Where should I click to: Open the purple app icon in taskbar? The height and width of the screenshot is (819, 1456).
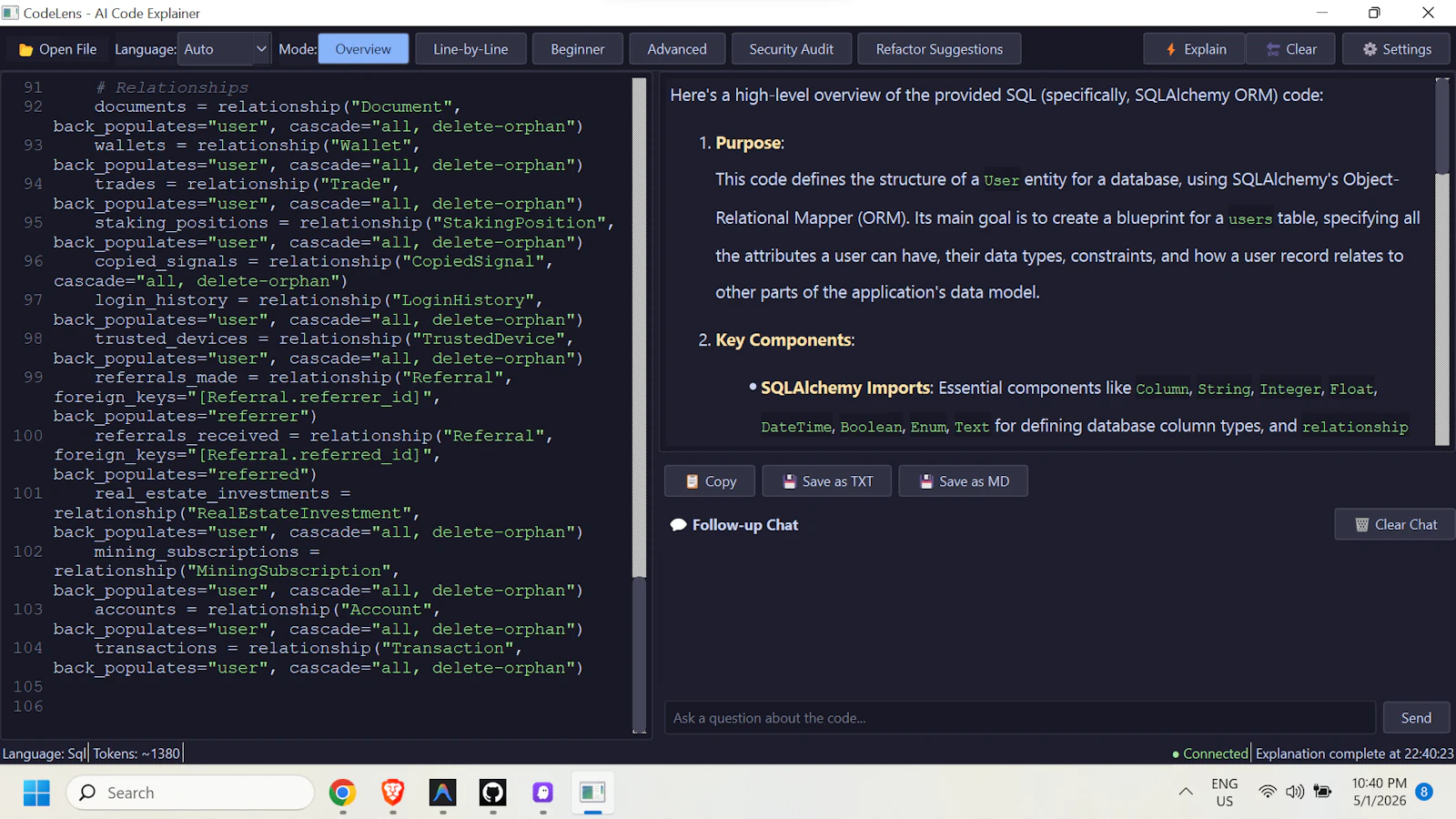click(x=543, y=793)
